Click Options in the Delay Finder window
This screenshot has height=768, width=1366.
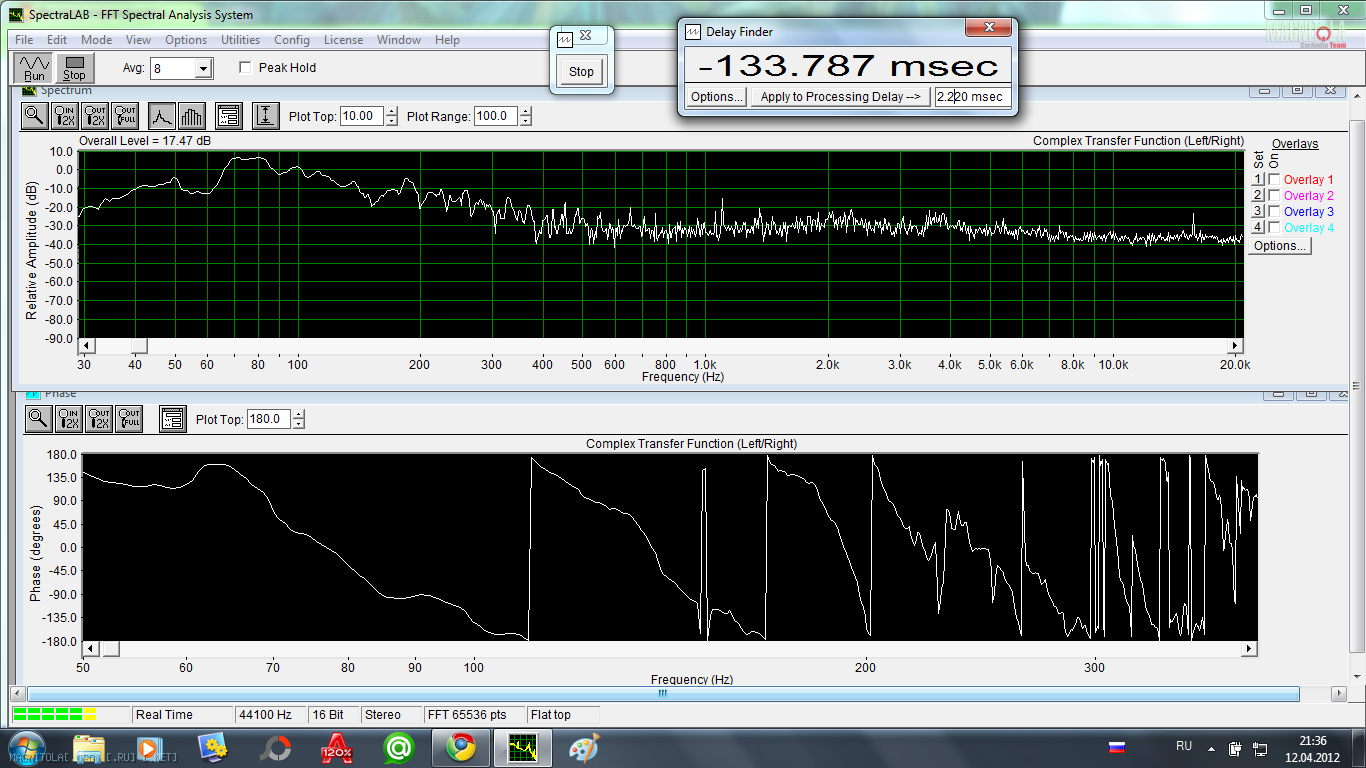tap(717, 97)
